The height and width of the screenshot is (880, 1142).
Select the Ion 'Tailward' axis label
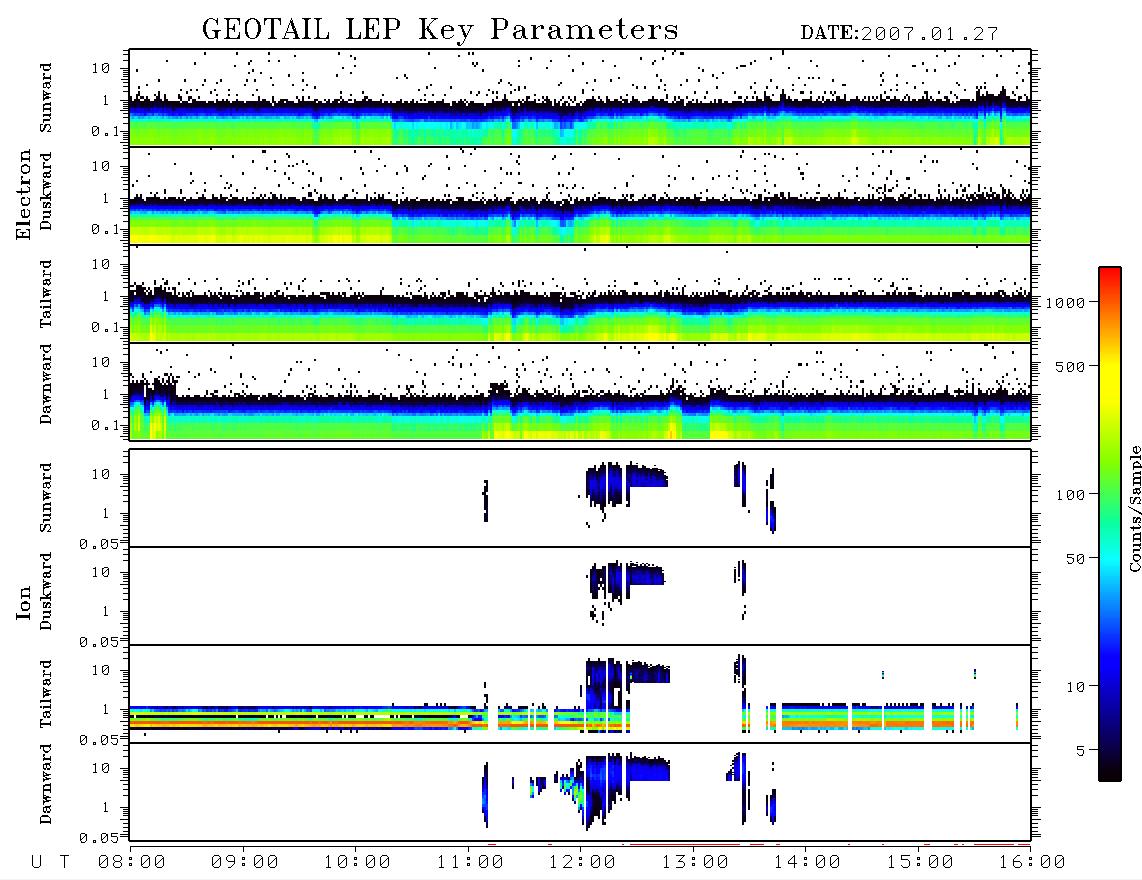(46, 694)
